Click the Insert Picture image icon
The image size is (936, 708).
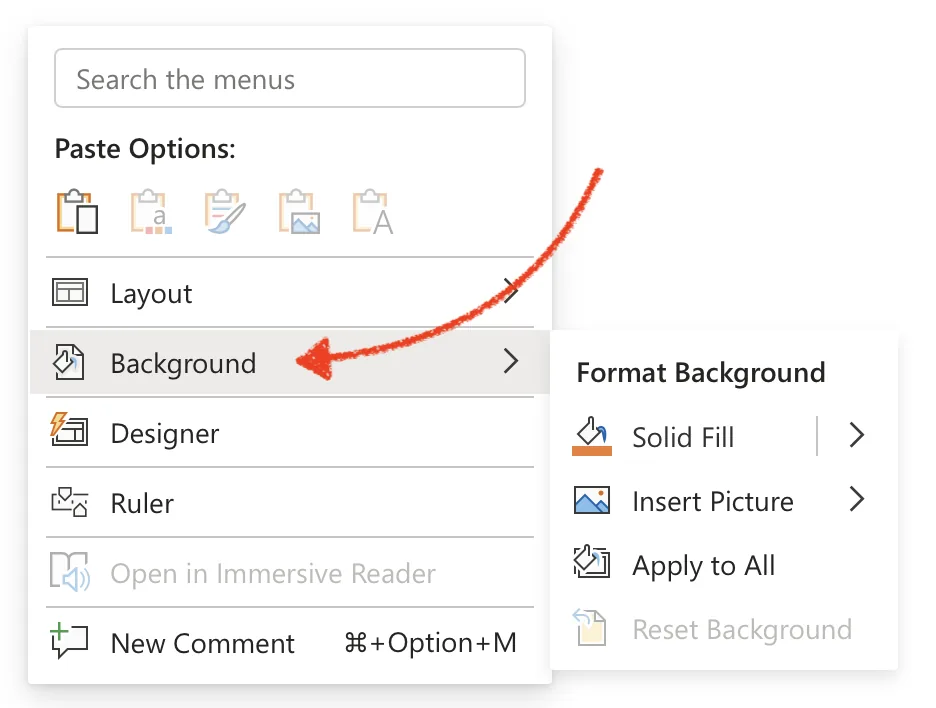point(592,500)
